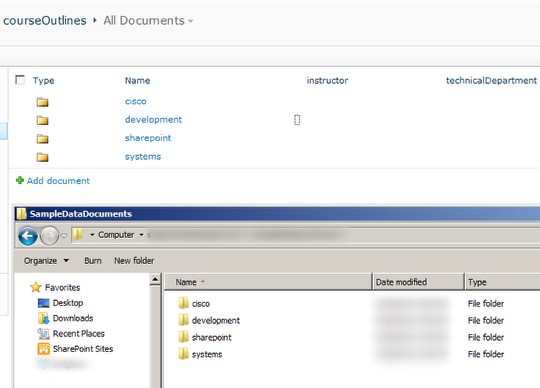Expand the arrow before Computer in address bar
The width and height of the screenshot is (540, 388).
tap(92, 235)
